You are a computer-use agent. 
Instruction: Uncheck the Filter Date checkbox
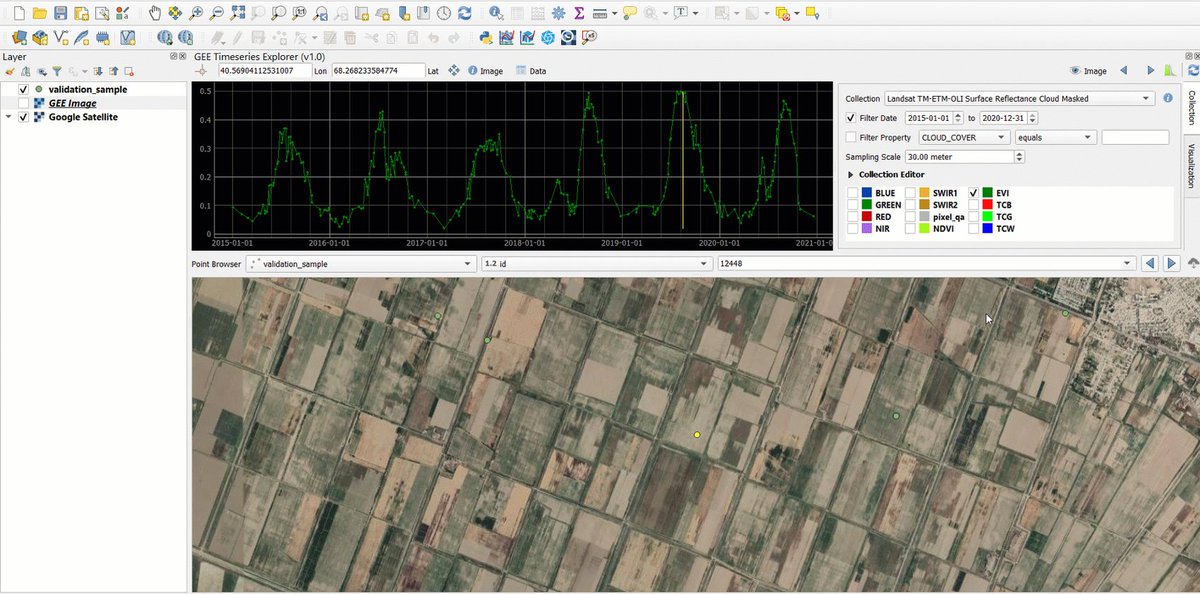pos(851,118)
